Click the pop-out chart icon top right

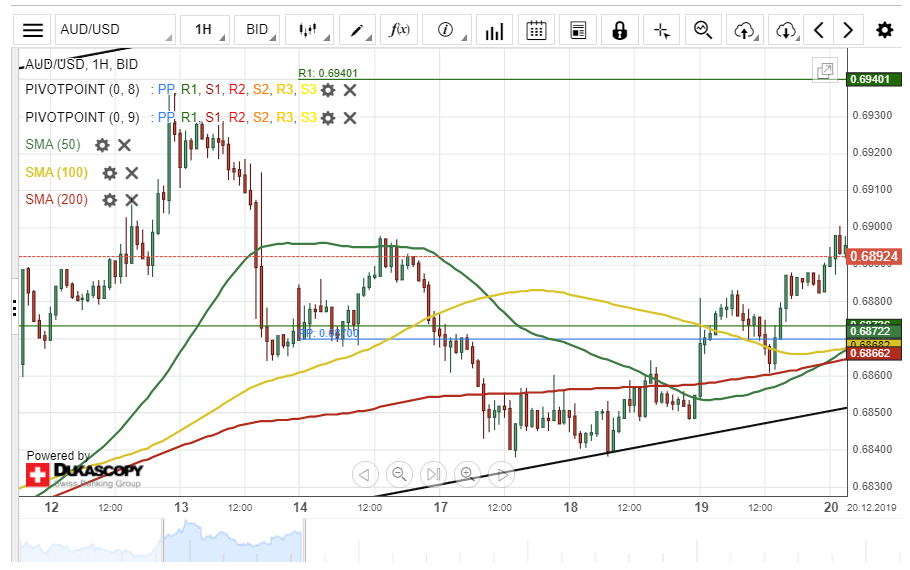point(825,71)
